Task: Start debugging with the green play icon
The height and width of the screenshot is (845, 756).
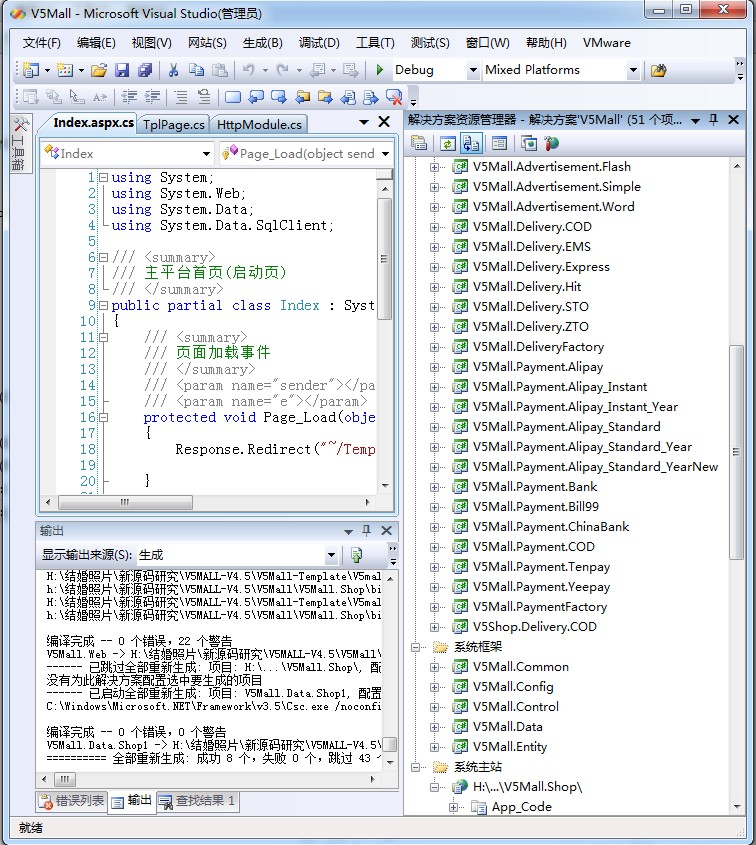Action: (x=380, y=70)
